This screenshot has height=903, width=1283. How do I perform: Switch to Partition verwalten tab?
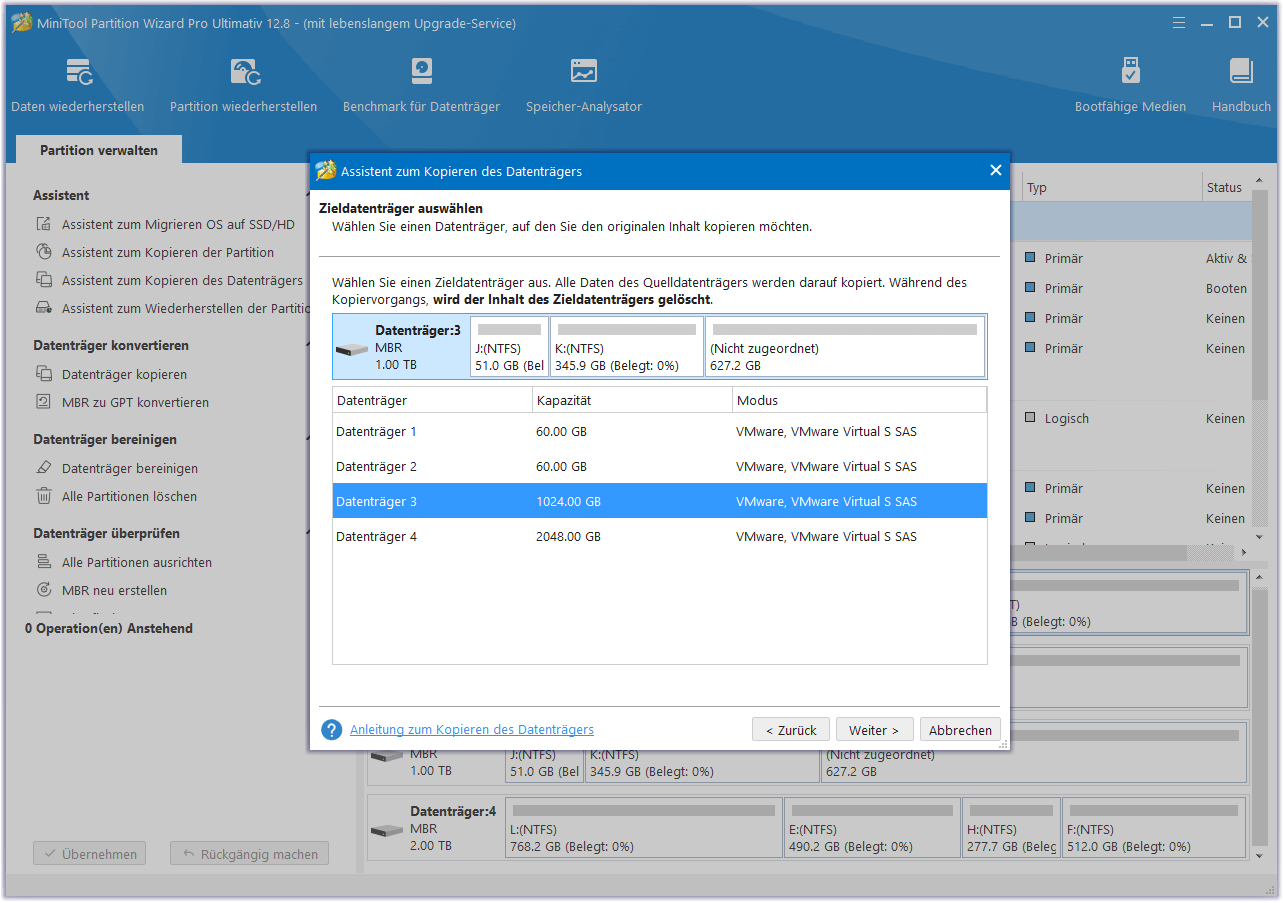[x=99, y=150]
